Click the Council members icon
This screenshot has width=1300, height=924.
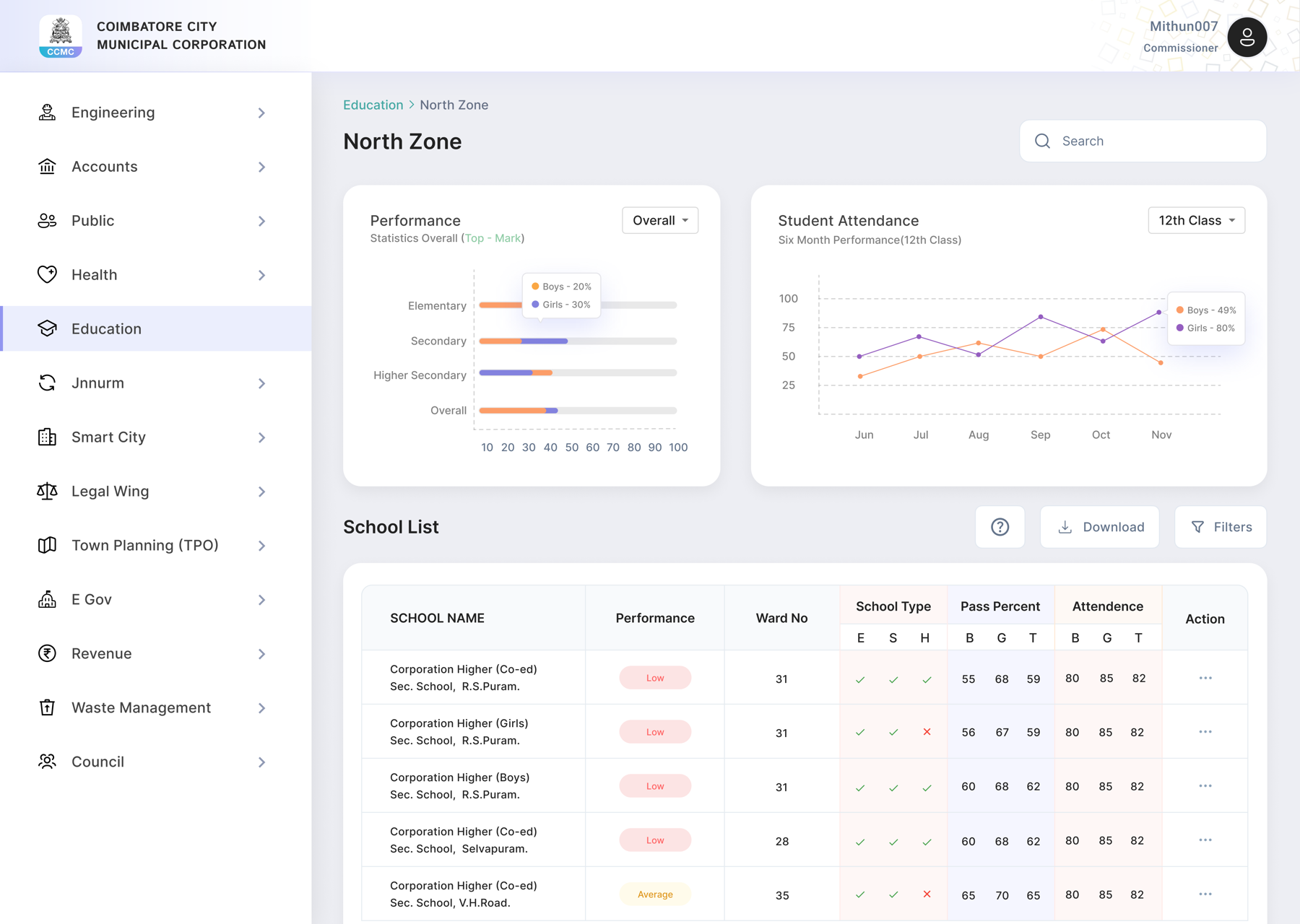coord(47,762)
